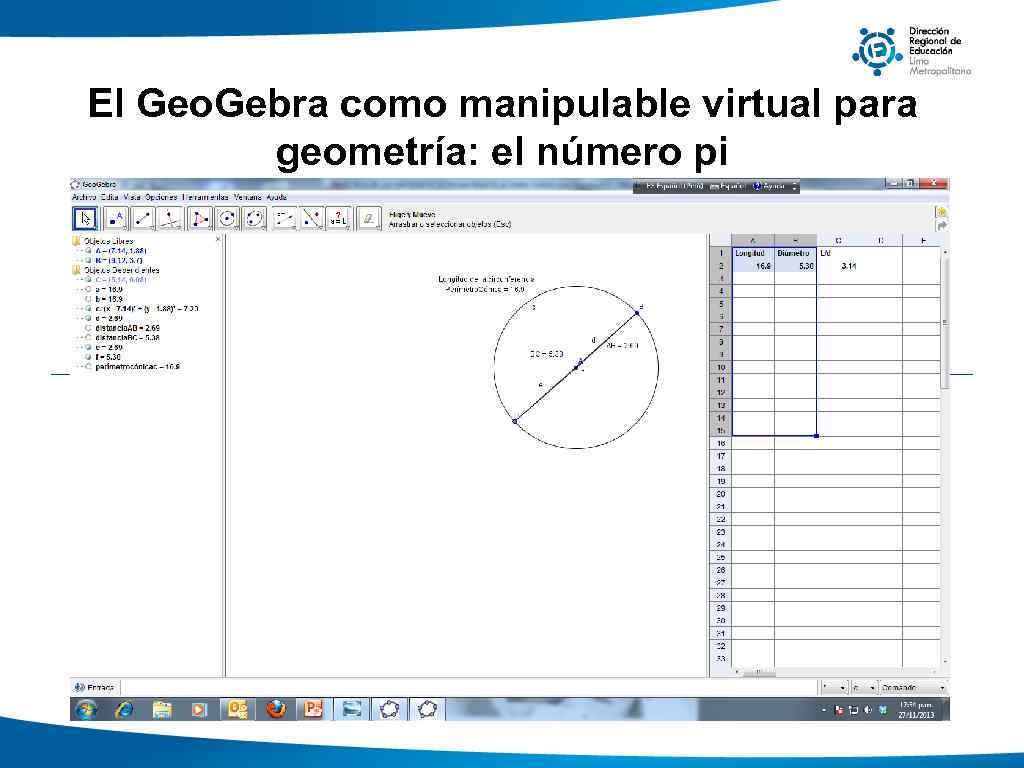Select spreadsheet row 20 header
The image size is (1024, 768).
721,494
